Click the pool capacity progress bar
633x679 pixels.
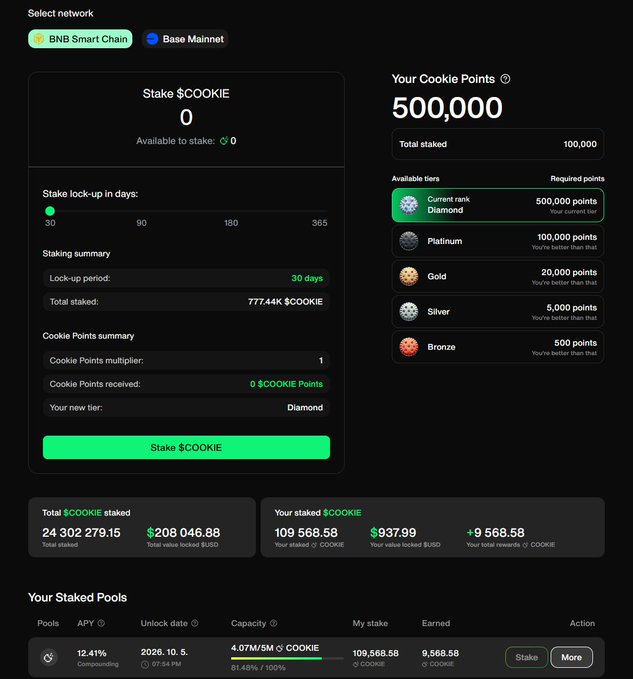coord(287,659)
